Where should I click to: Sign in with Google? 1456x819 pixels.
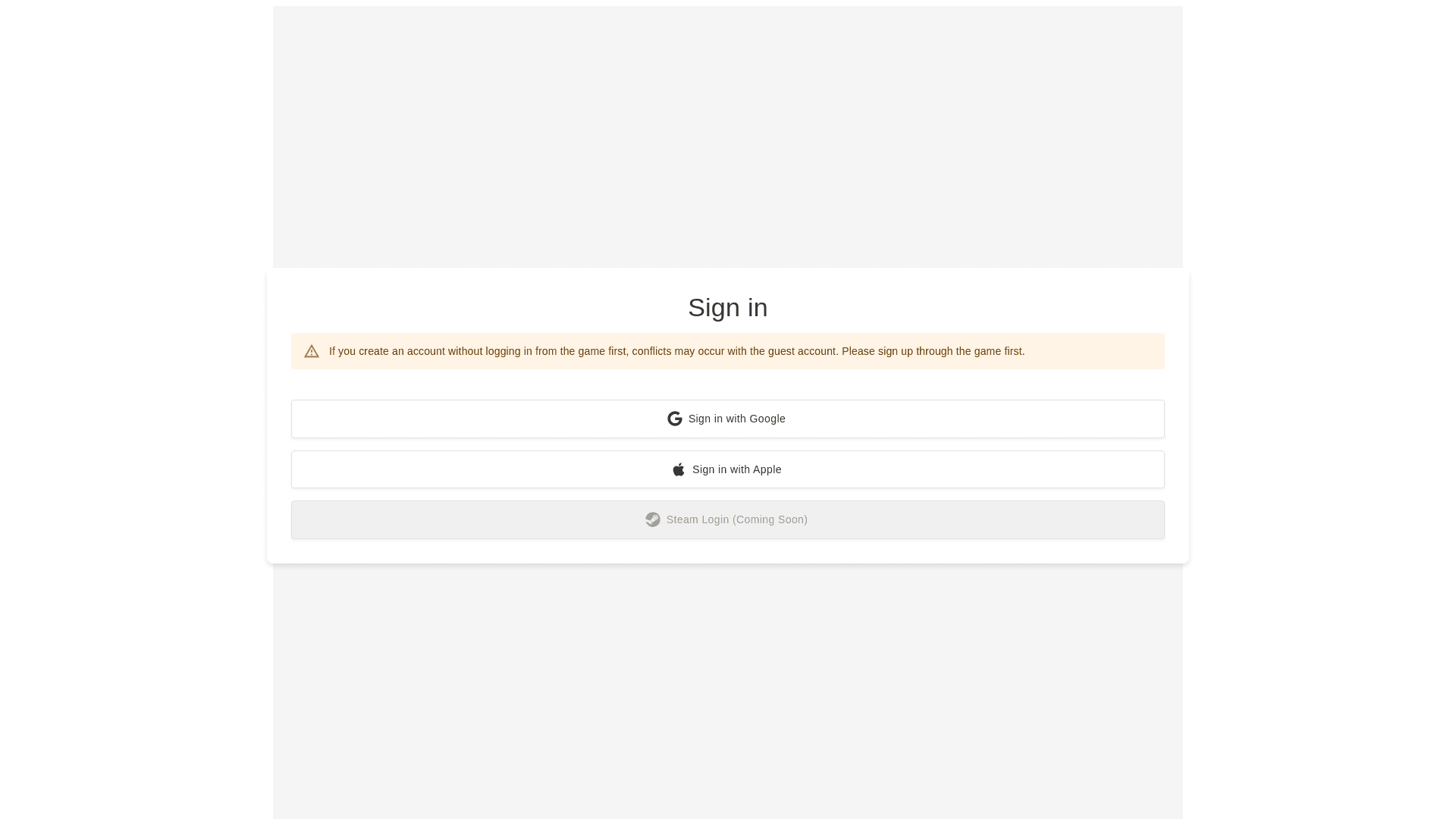pos(727,419)
